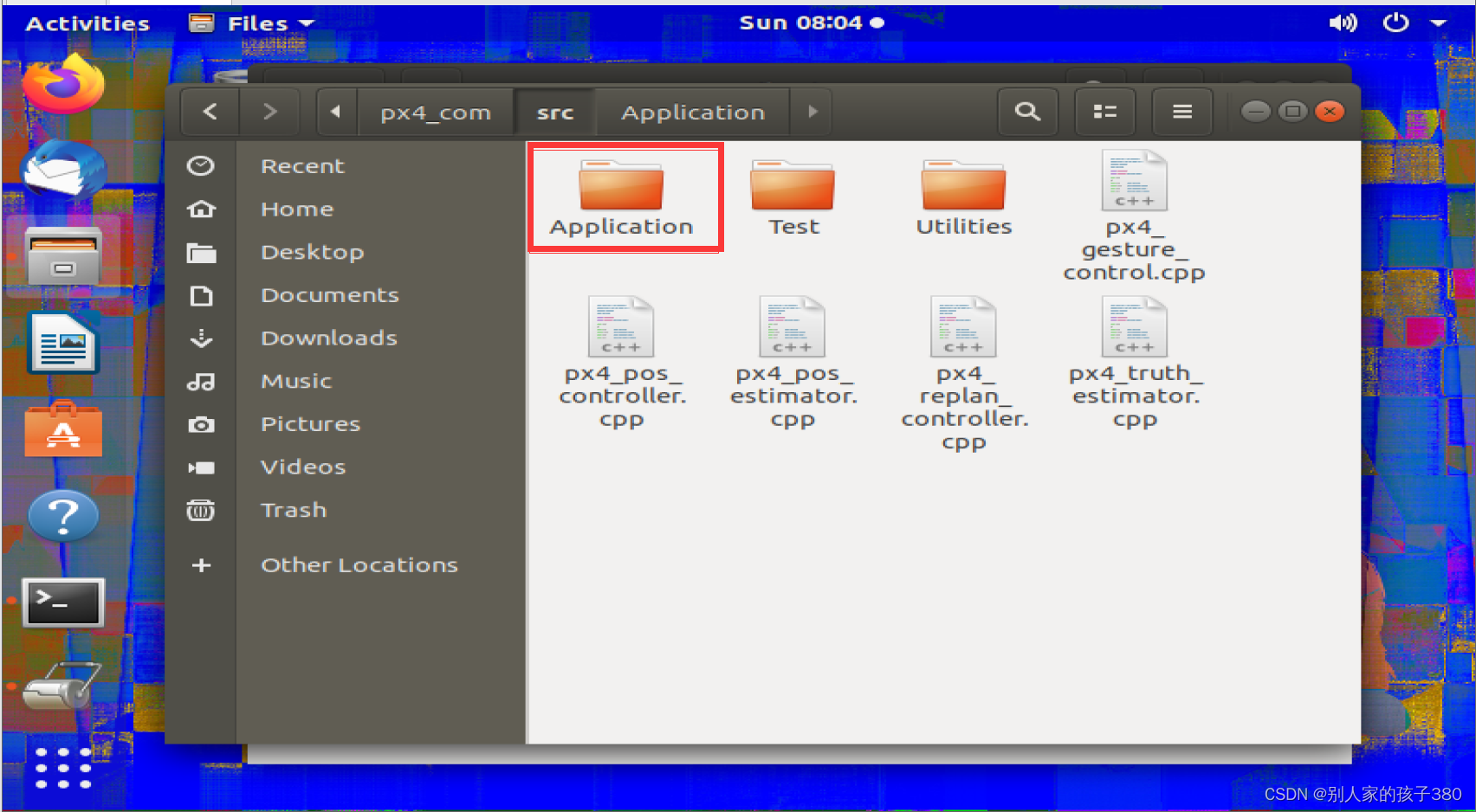Select px4_truth_estimator.cpp file
This screenshot has width=1476, height=812.
1135,364
